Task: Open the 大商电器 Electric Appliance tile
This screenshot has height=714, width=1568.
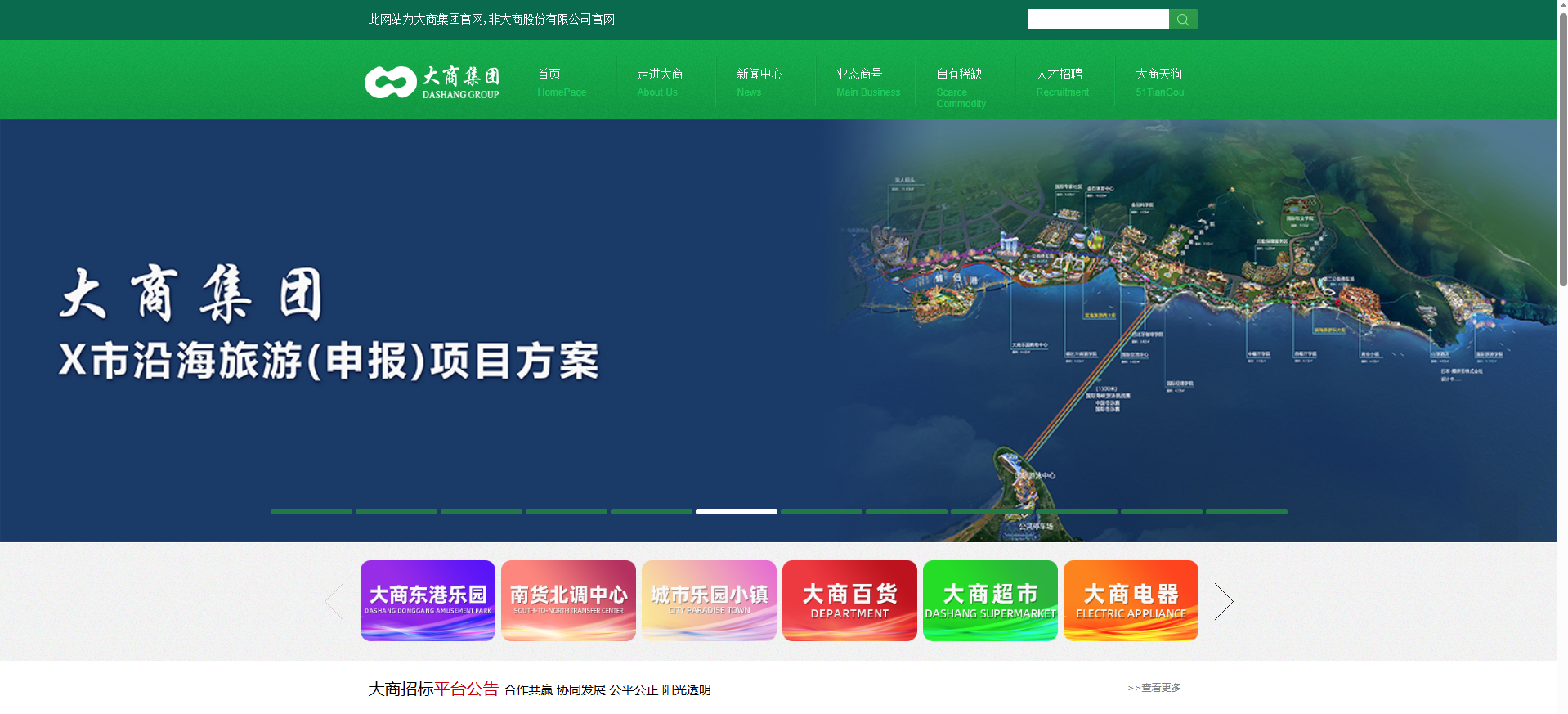Action: point(1131,600)
